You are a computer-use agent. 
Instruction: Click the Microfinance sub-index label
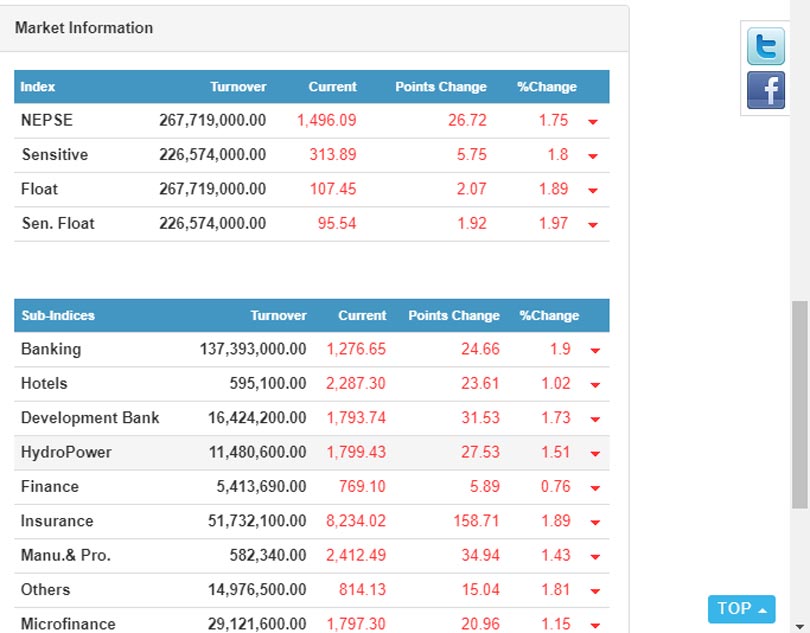click(x=68, y=623)
